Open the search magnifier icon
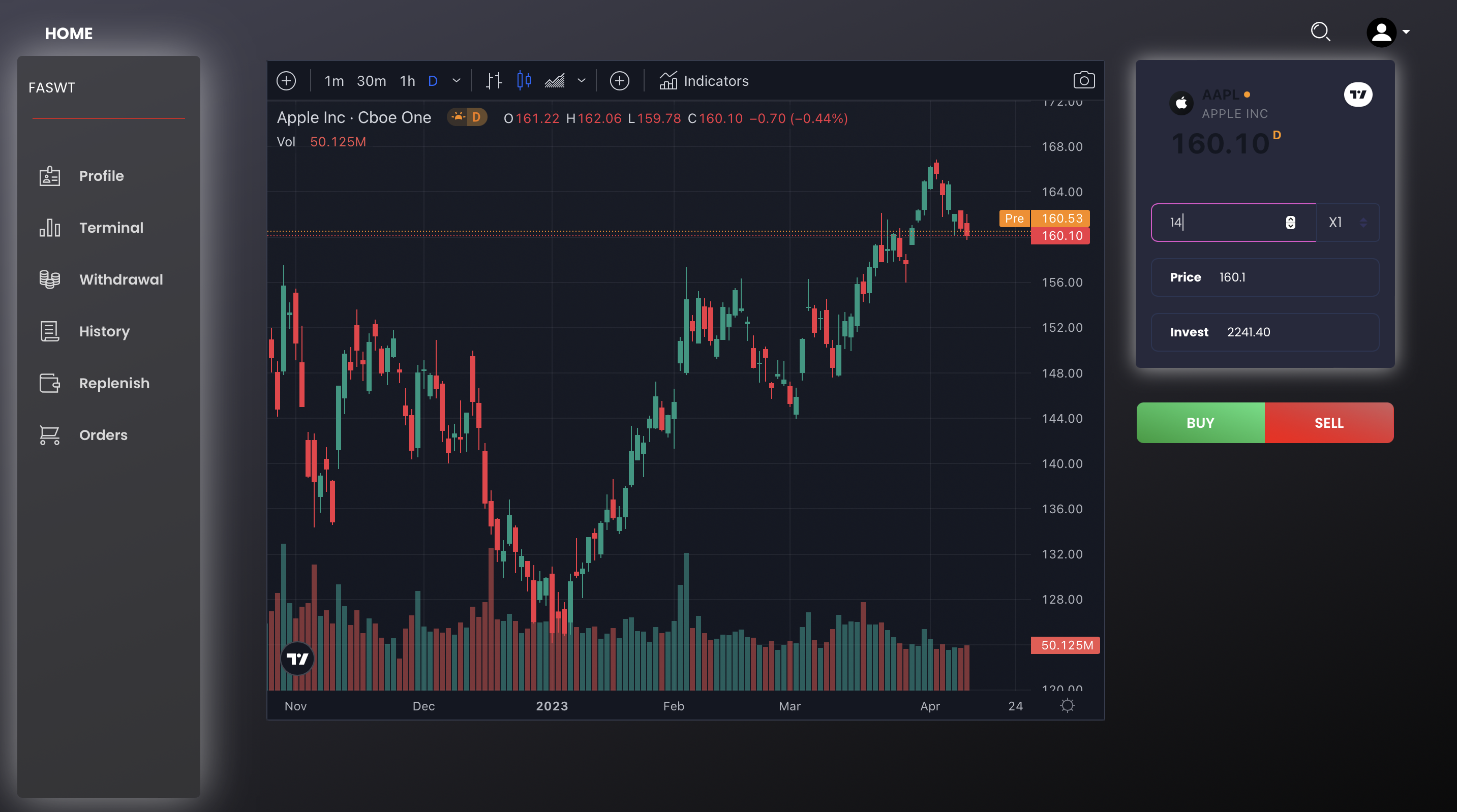 click(x=1321, y=32)
